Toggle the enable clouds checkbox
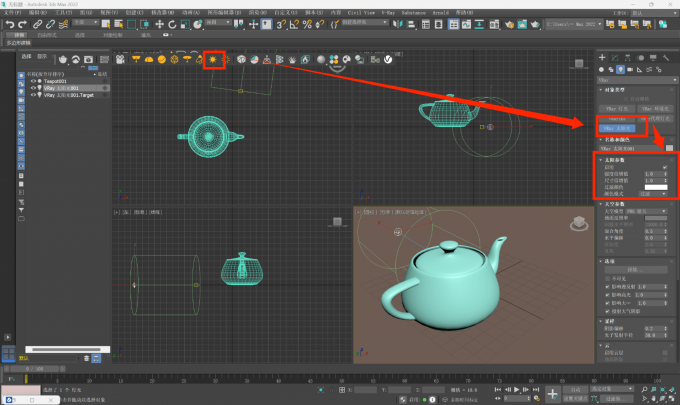Screen dimensions: 680x405 click(x=665, y=353)
